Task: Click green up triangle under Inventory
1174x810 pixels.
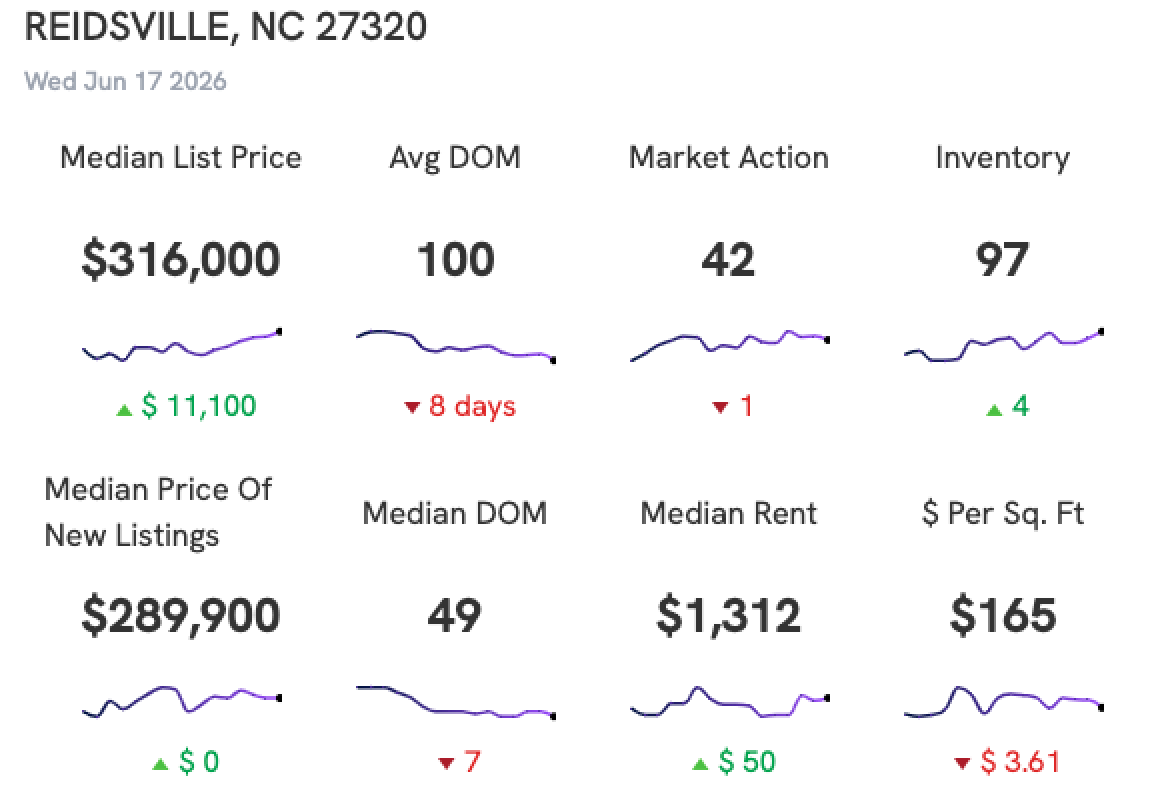Action: click(x=994, y=409)
